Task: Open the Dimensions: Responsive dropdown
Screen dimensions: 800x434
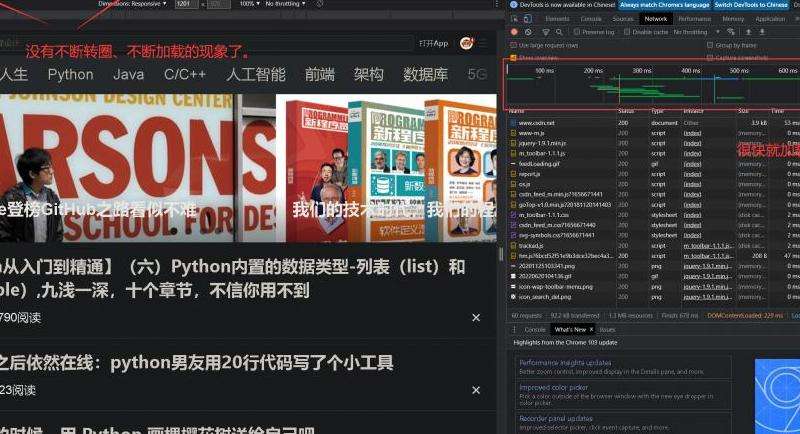Action: point(133,4)
